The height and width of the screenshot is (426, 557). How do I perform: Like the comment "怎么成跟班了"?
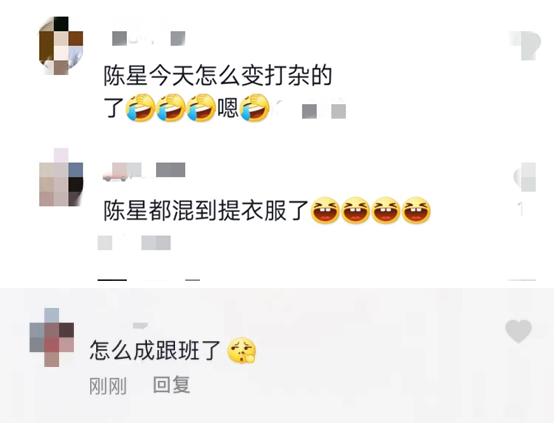pyautogui.click(x=519, y=331)
